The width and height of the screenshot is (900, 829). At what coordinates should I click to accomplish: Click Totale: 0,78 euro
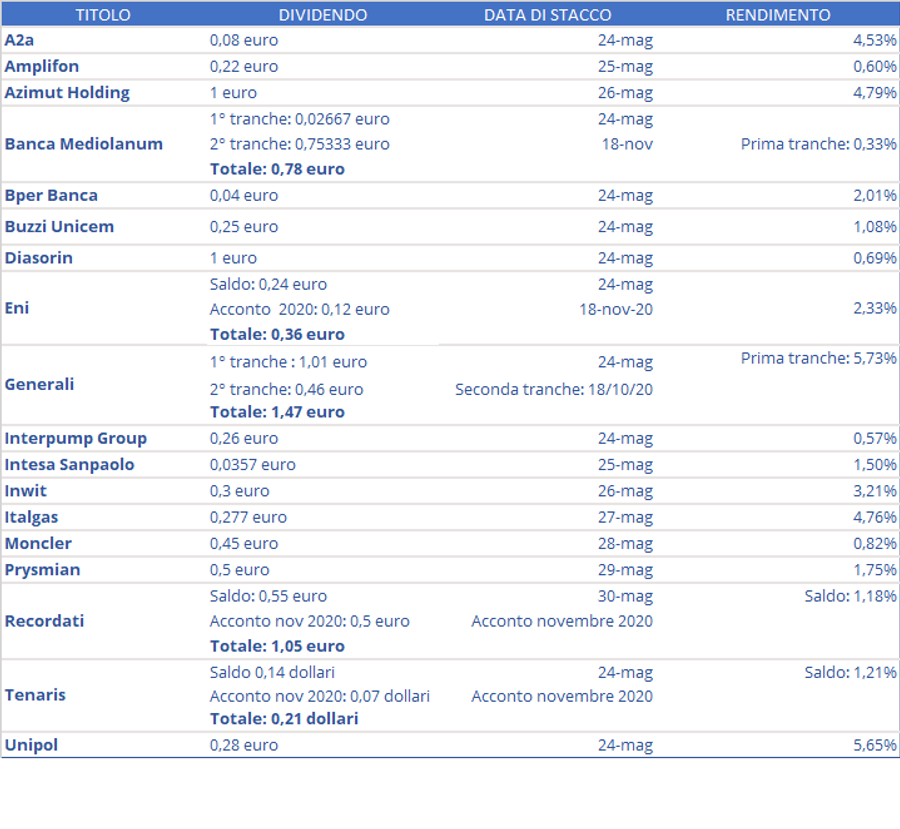pyautogui.click(x=277, y=169)
